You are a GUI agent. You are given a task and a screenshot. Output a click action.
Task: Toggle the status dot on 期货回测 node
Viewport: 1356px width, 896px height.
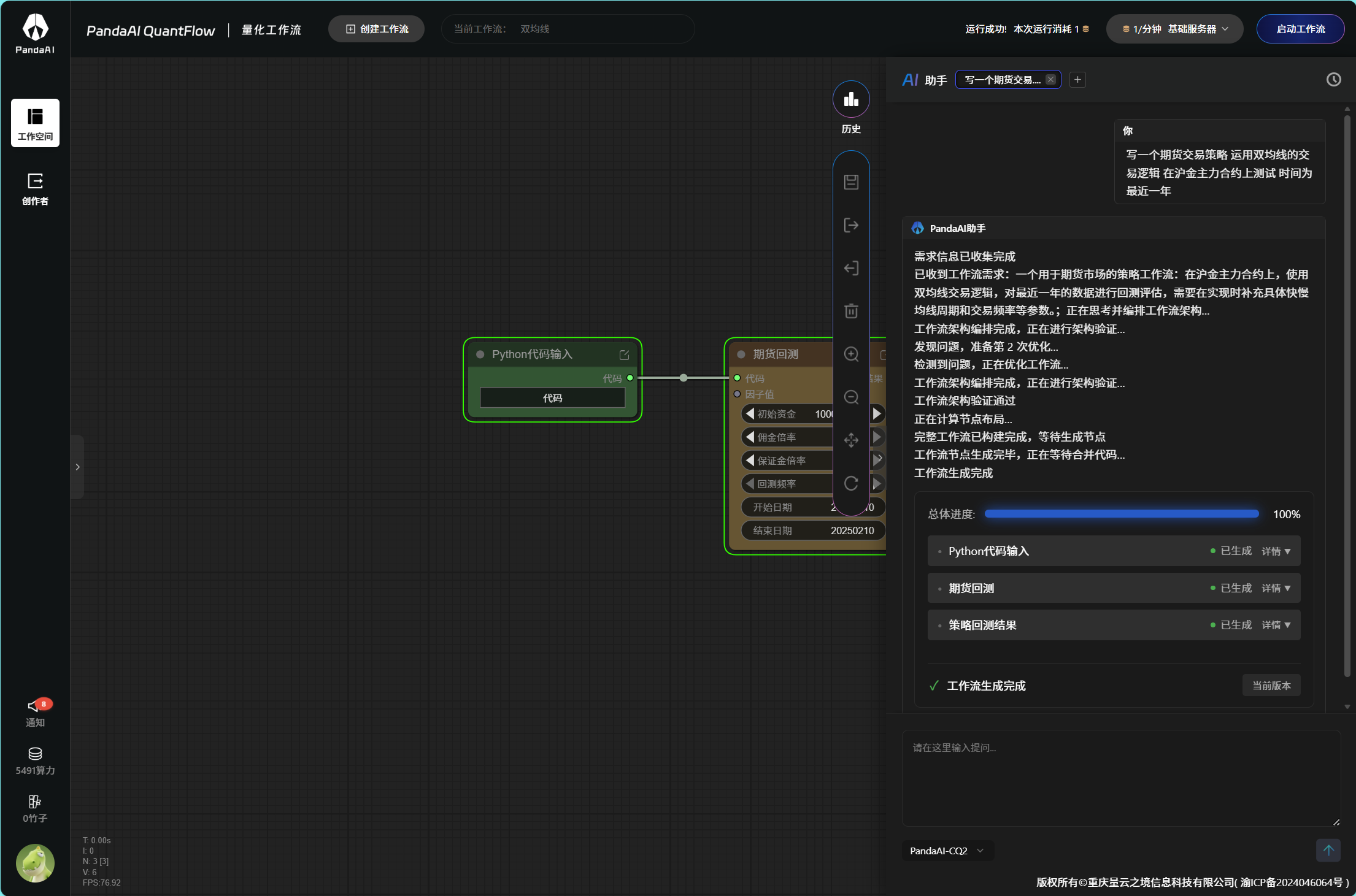tap(741, 354)
